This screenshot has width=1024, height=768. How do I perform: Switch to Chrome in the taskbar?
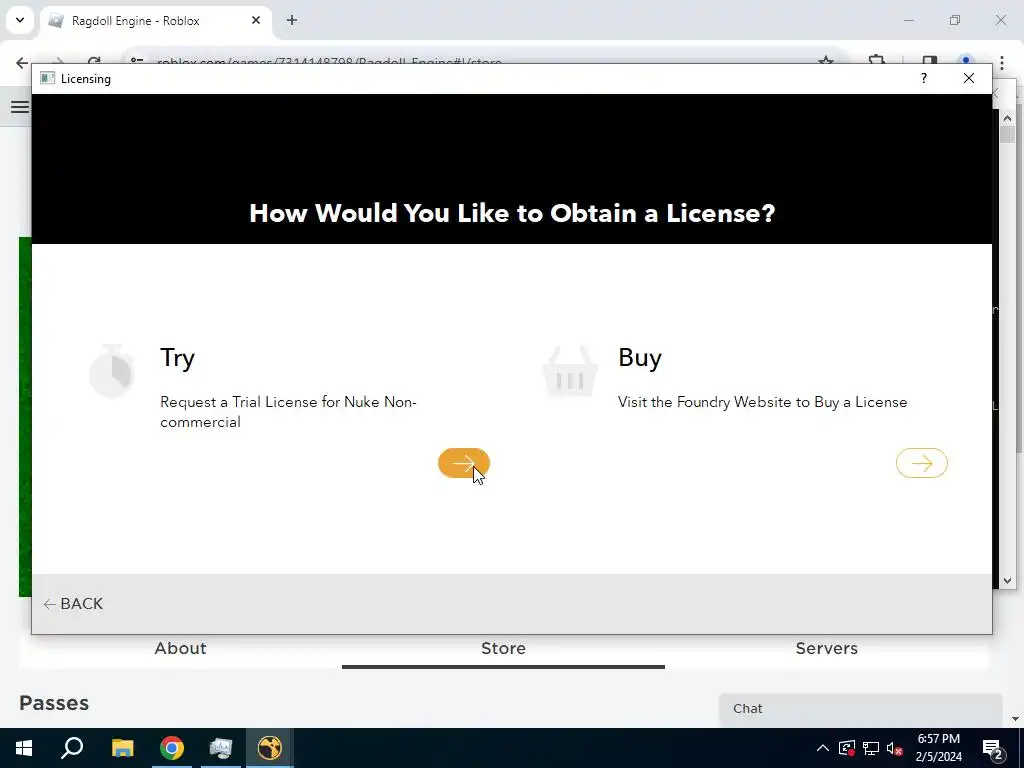pyautogui.click(x=172, y=748)
